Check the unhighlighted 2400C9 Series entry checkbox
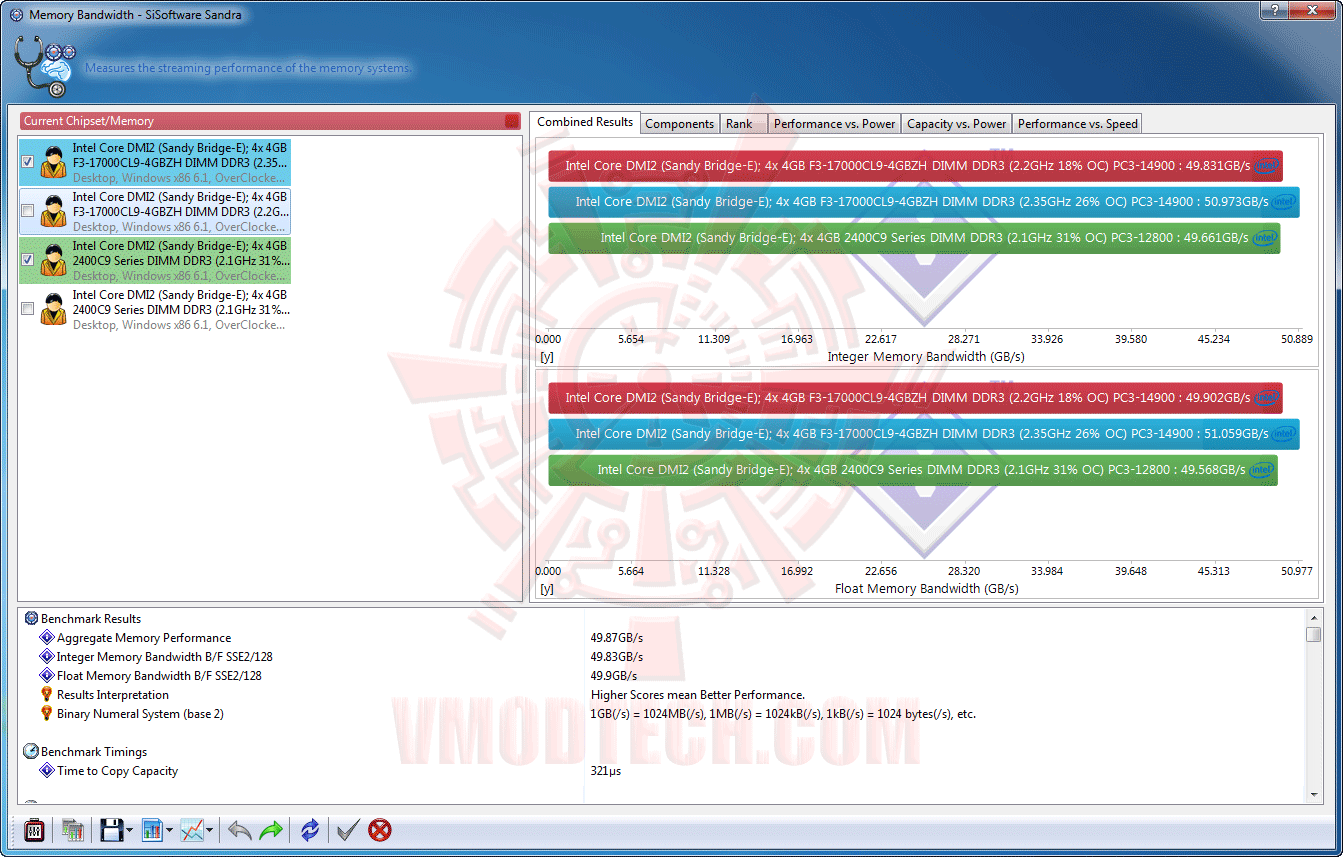 pyautogui.click(x=28, y=309)
